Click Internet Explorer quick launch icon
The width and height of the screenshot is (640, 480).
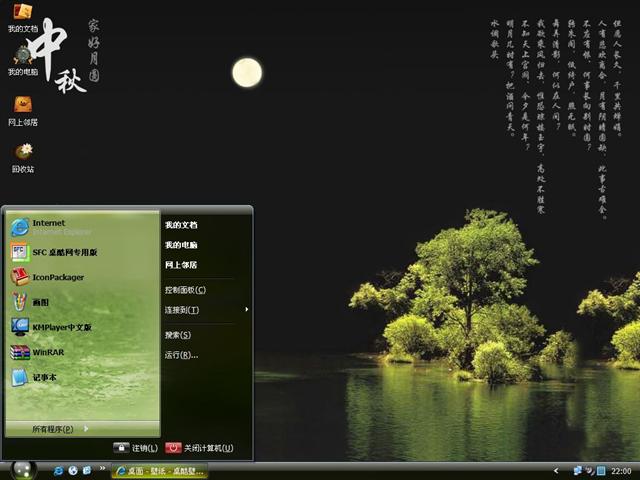pos(58,471)
